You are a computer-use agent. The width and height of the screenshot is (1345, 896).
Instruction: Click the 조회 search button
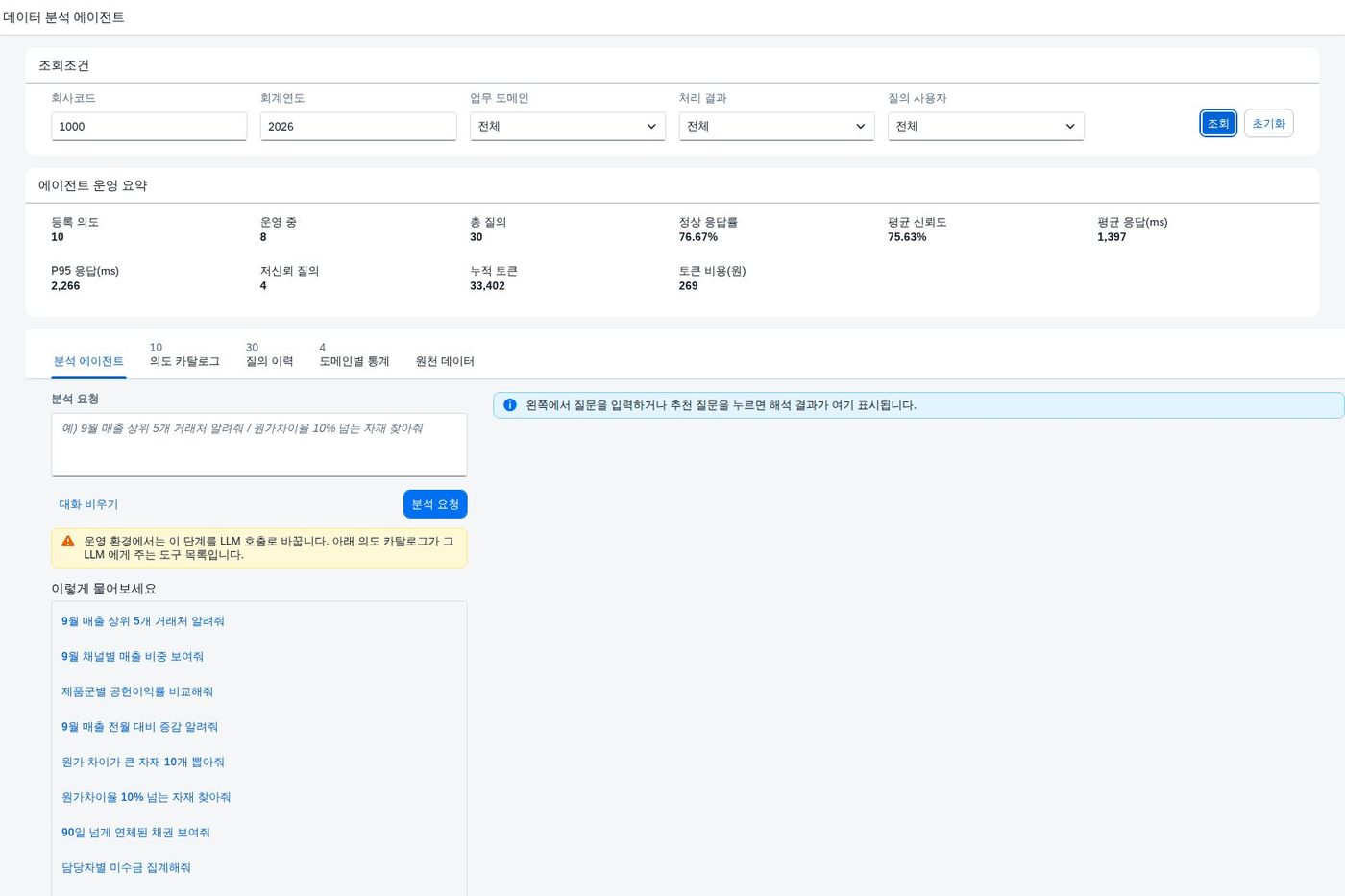[x=1218, y=124]
